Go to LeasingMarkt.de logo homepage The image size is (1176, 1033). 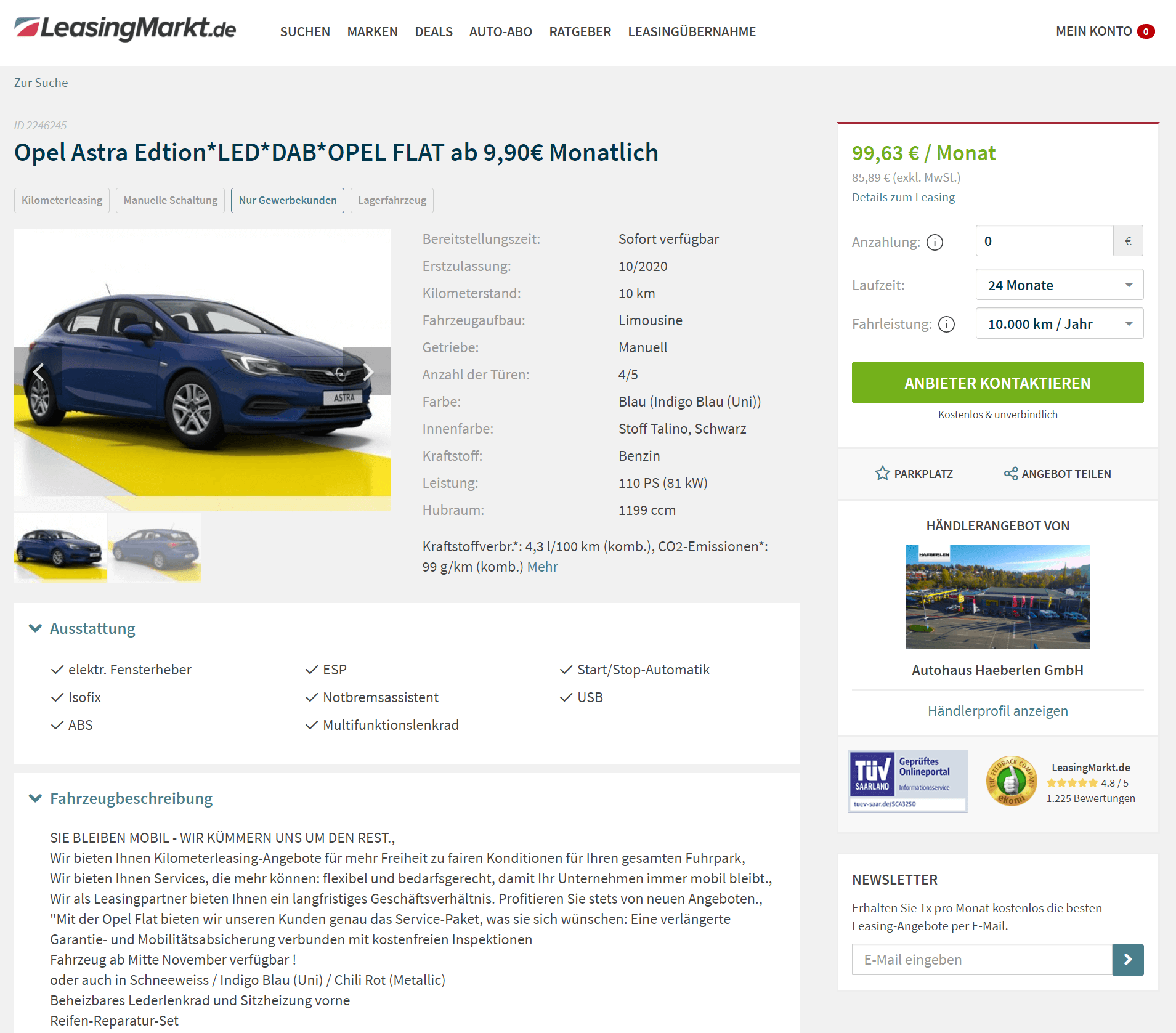[125, 28]
